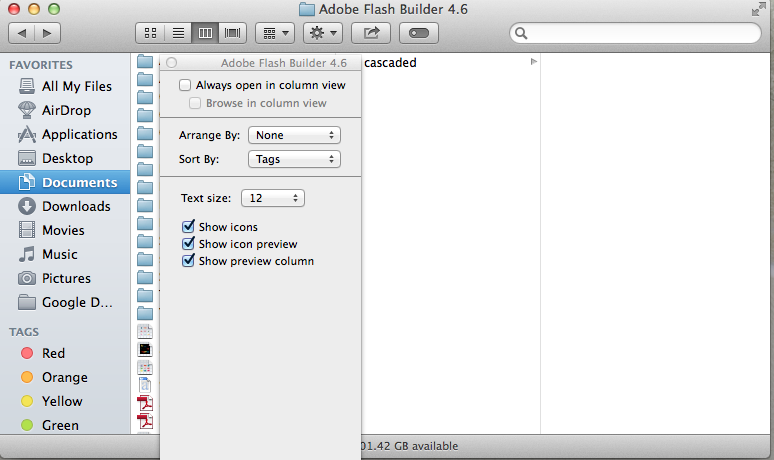Open the Arrange By dropdown
This screenshot has width=774, height=460.
294,135
